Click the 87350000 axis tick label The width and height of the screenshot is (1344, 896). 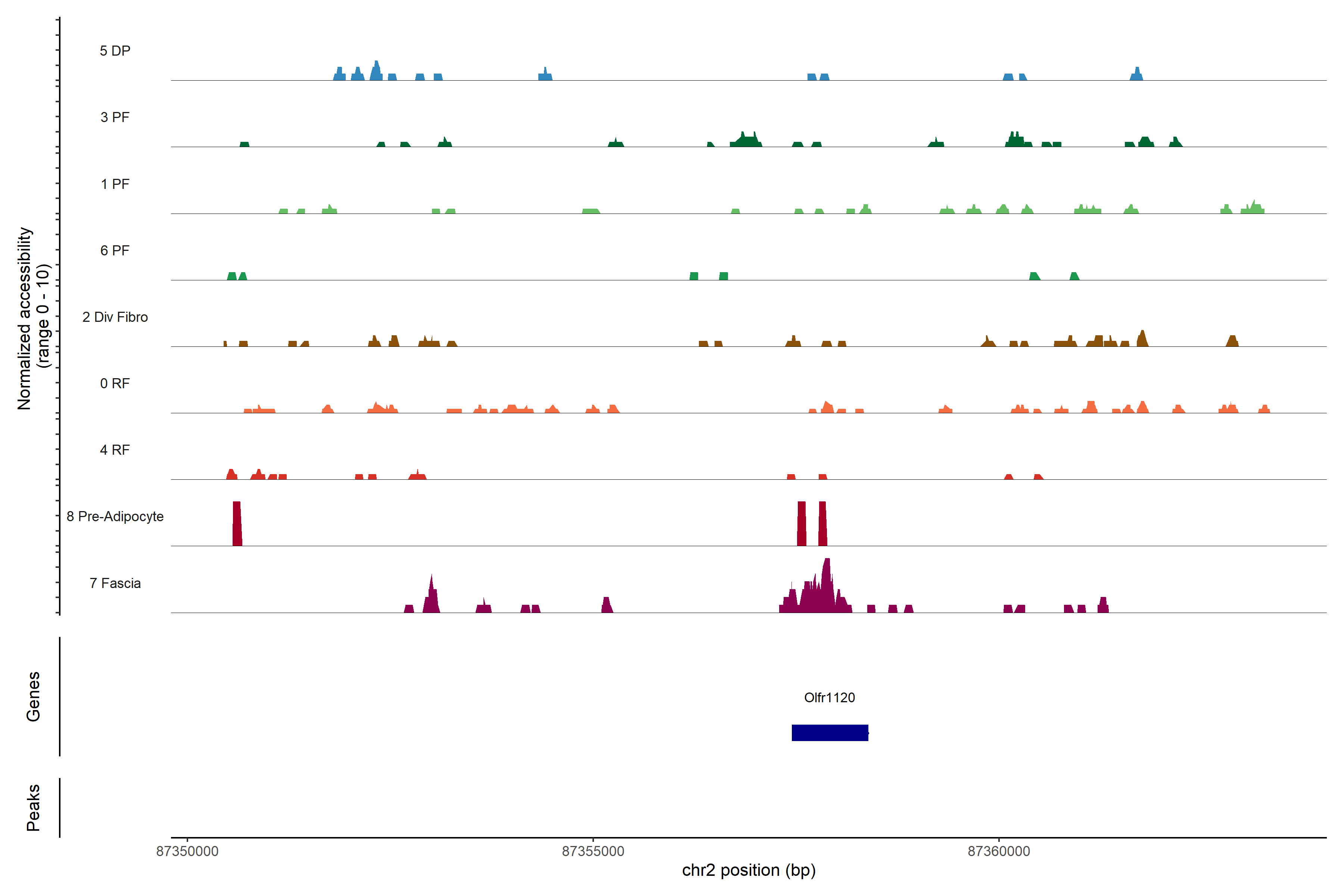187,852
